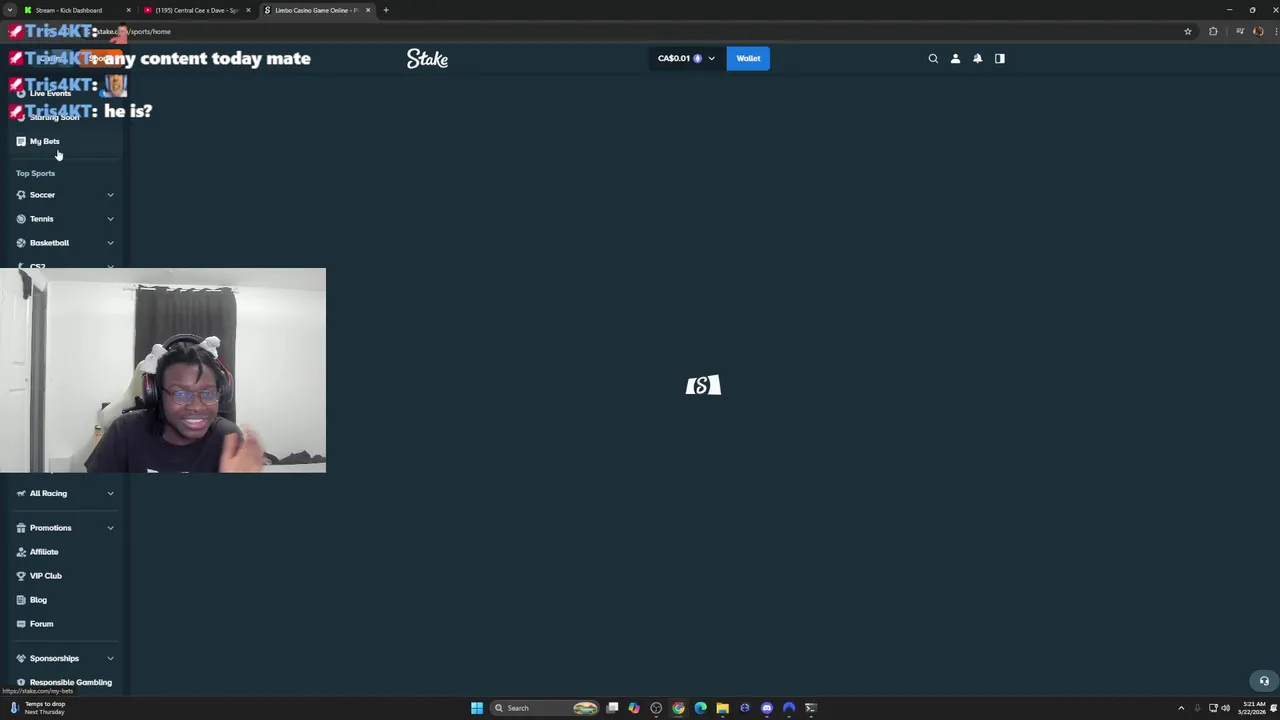Select the Limbo Casino Game Online tab
This screenshot has width=1280, height=720.
[x=315, y=10]
